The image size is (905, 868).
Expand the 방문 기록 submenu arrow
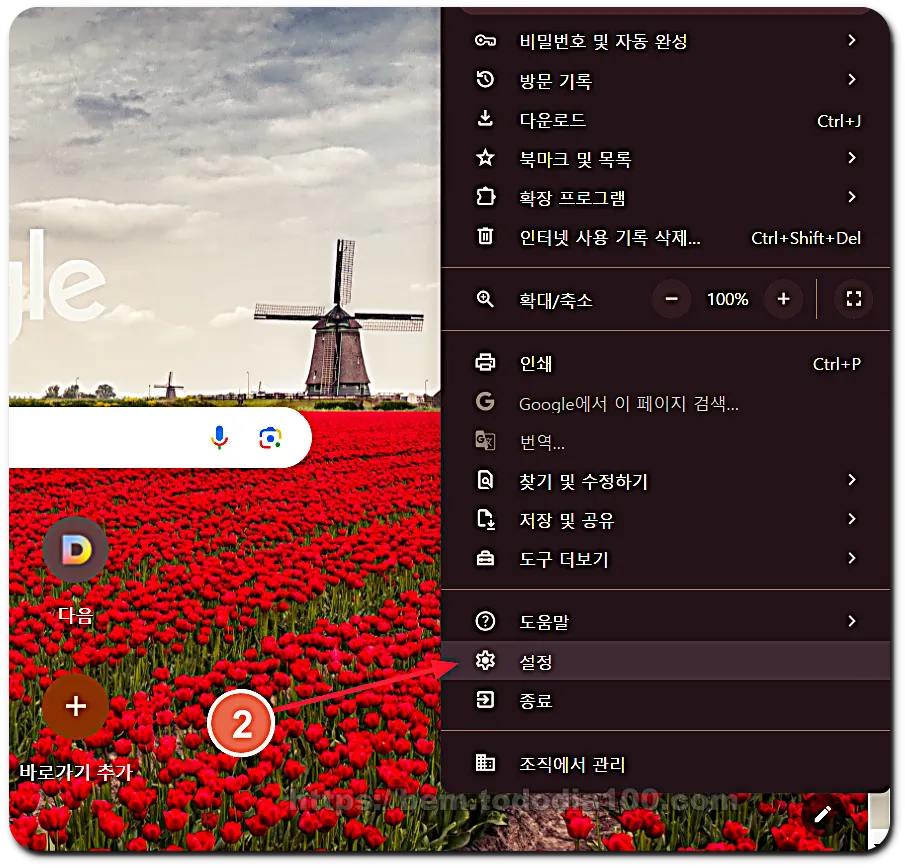pos(852,79)
